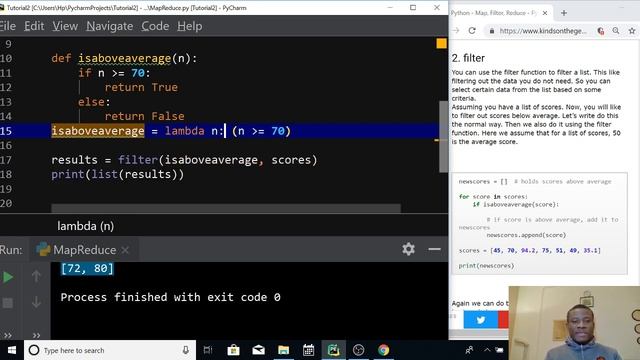
Task: Rerun MapReduce with green play button
Action: coord(8,277)
